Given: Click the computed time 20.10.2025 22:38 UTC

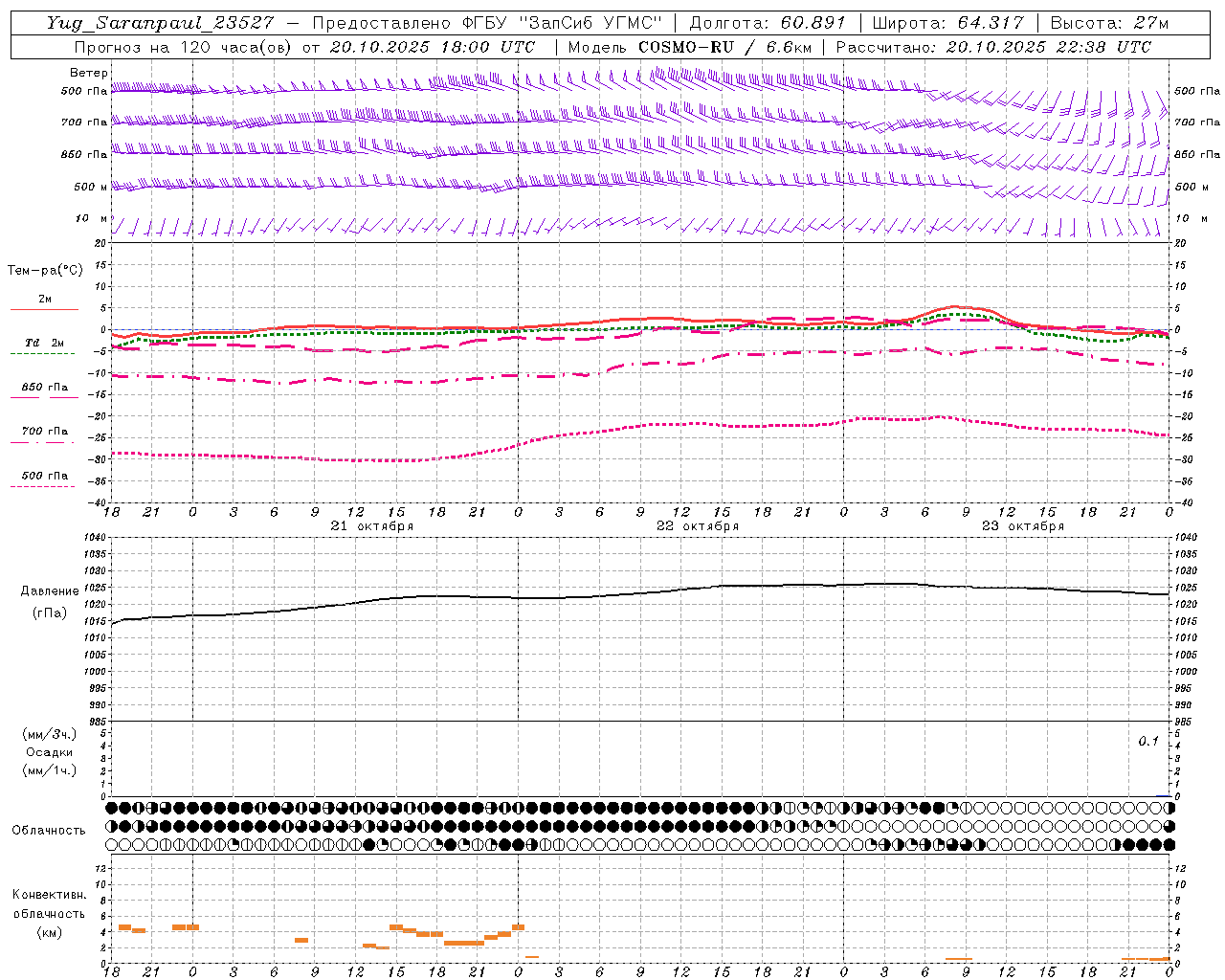Looking at the screenshot, I should 1048,46.
